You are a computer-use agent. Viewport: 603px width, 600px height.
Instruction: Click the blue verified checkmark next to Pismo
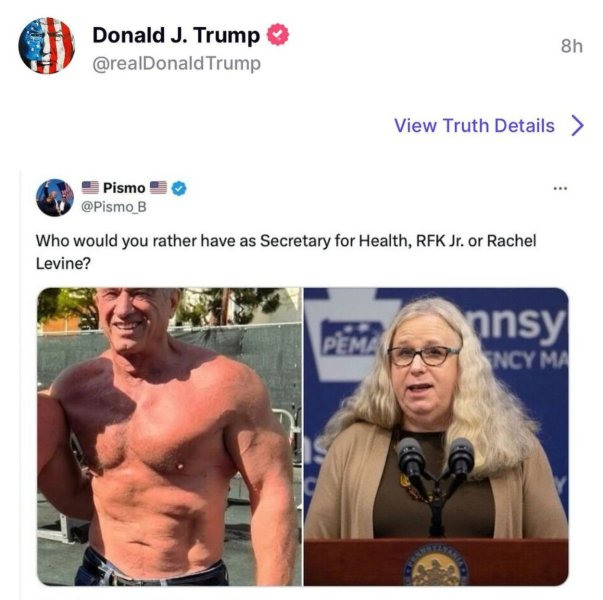[179, 188]
